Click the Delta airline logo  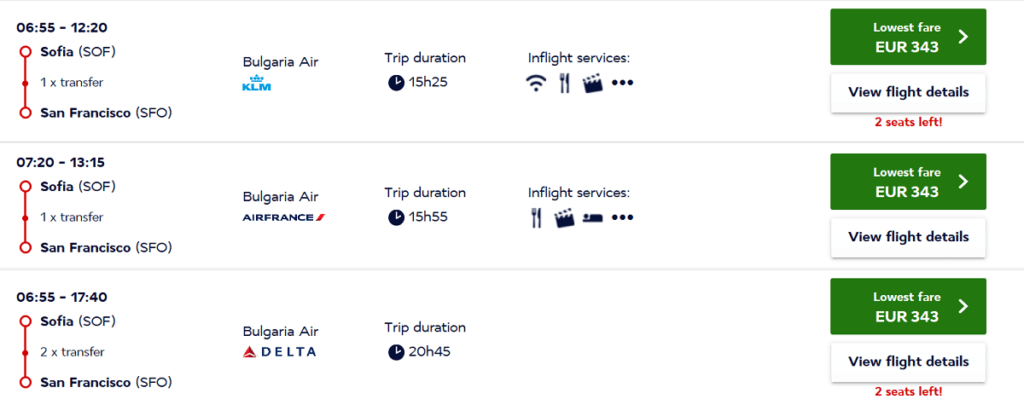click(x=279, y=352)
